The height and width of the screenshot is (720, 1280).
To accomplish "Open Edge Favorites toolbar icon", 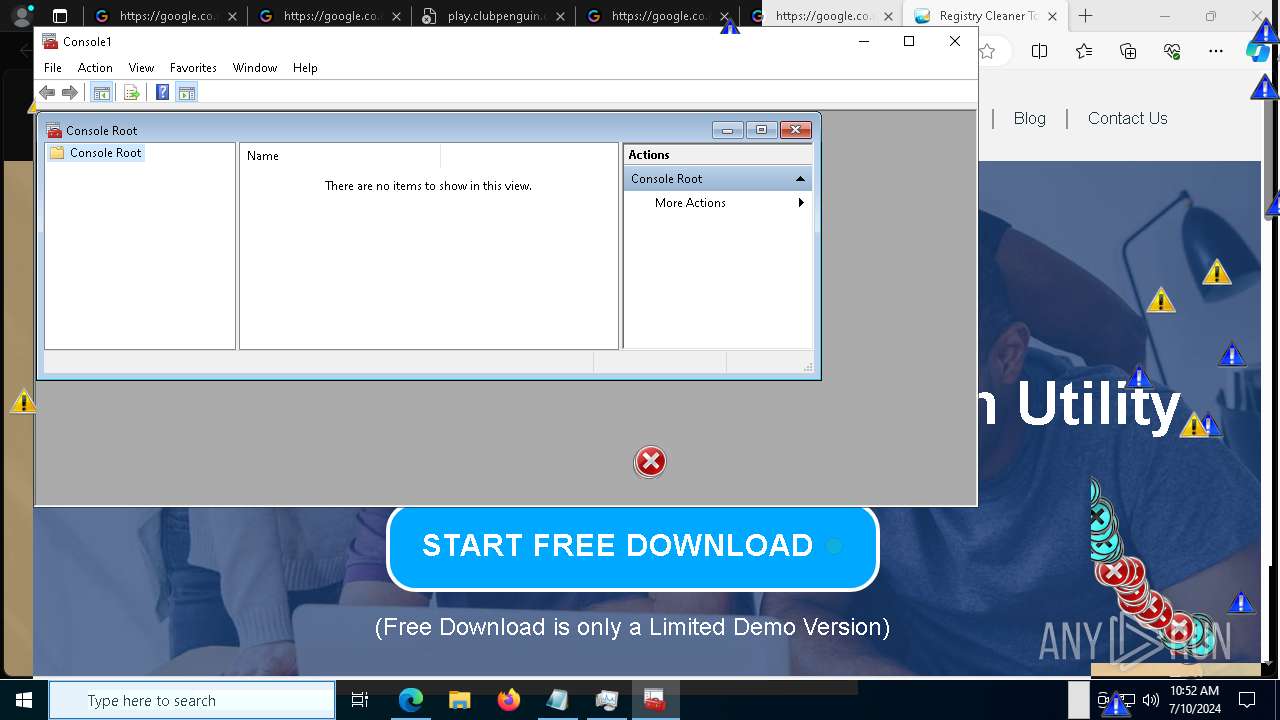I will (1084, 52).
